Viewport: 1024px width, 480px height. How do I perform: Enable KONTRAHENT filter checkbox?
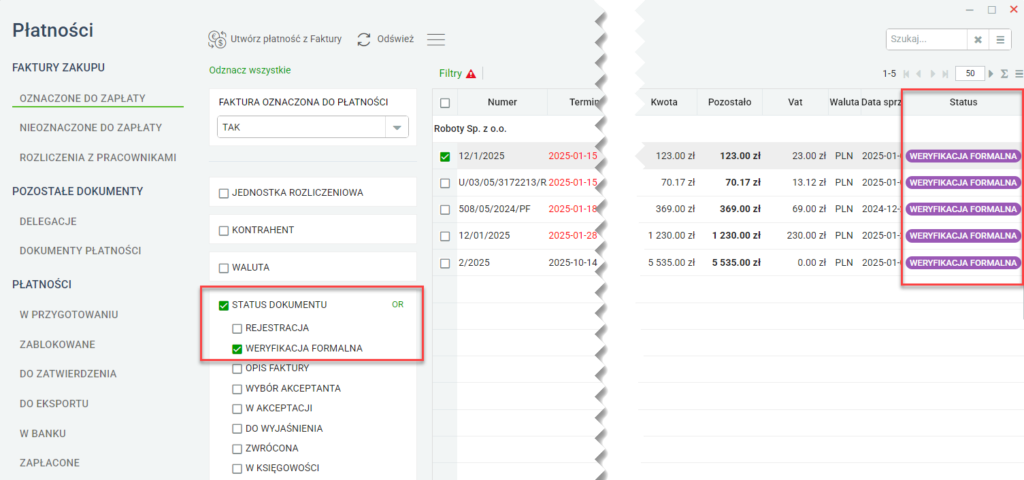tap(223, 231)
